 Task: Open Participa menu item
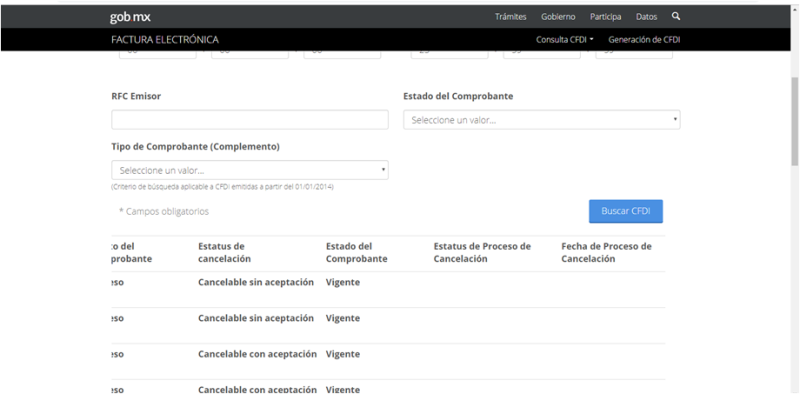pos(606,17)
